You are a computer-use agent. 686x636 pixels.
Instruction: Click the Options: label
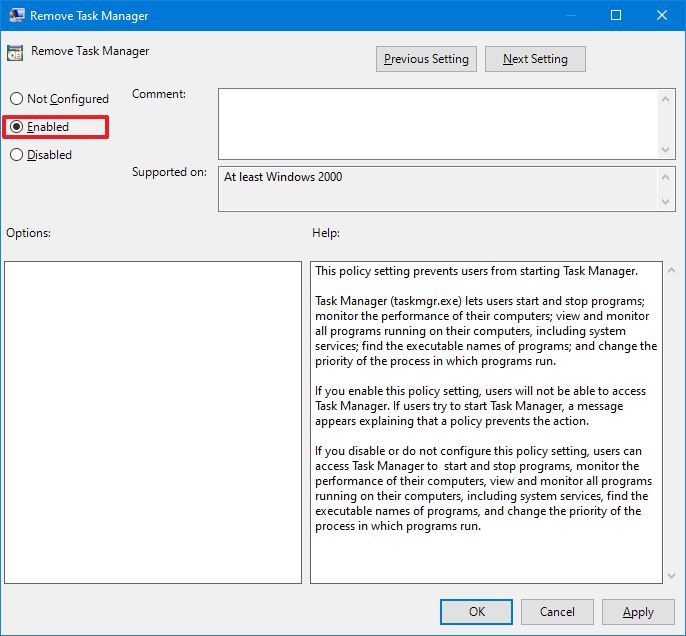28,233
